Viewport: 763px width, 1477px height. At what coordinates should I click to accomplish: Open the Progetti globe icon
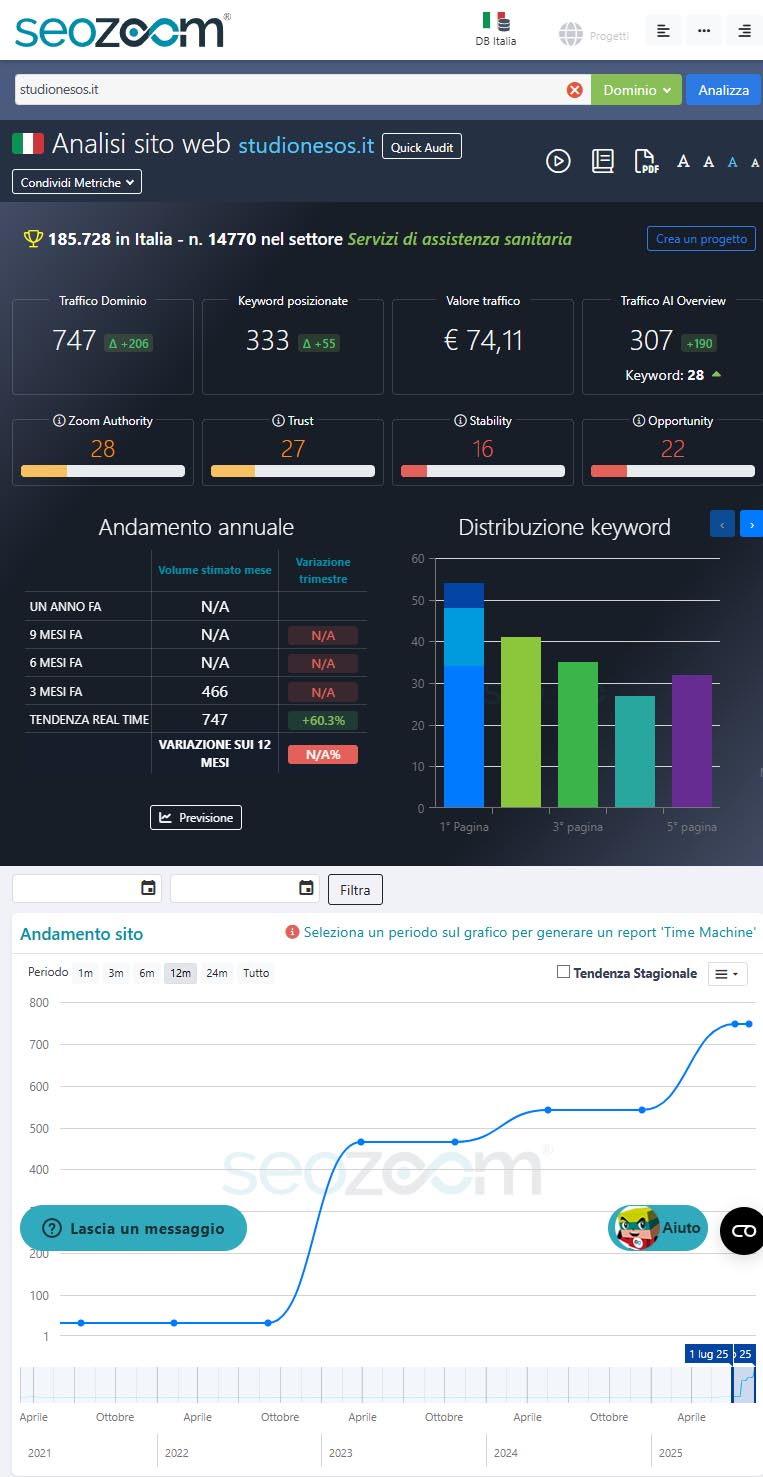pyautogui.click(x=571, y=34)
